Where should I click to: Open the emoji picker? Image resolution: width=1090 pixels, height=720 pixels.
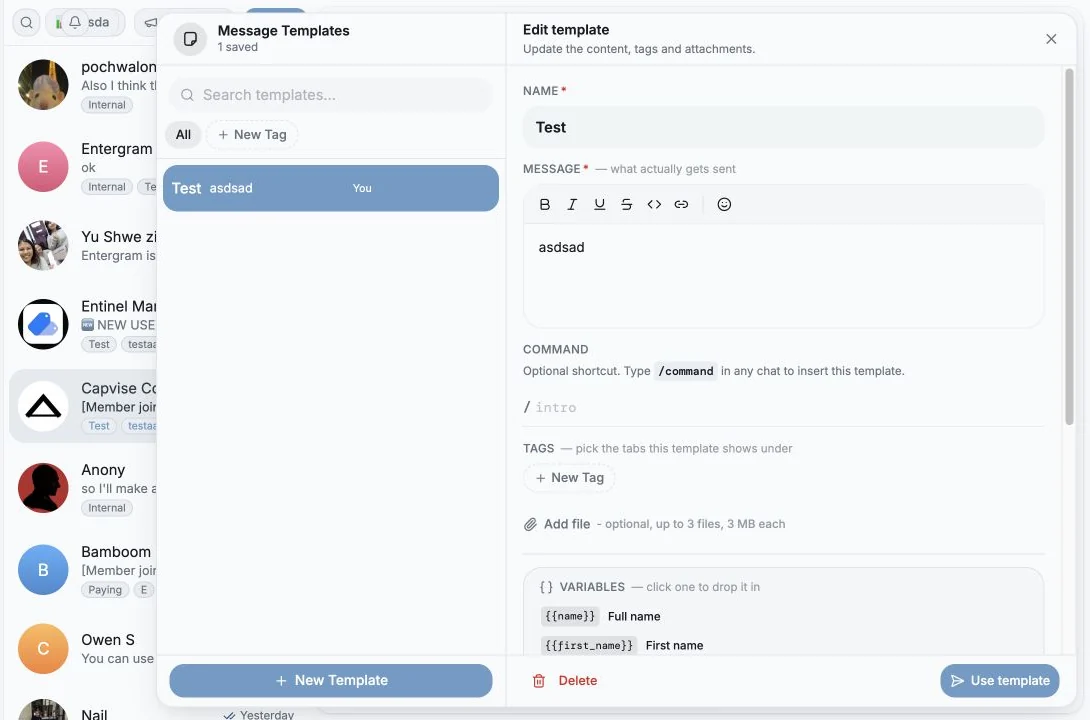click(724, 204)
